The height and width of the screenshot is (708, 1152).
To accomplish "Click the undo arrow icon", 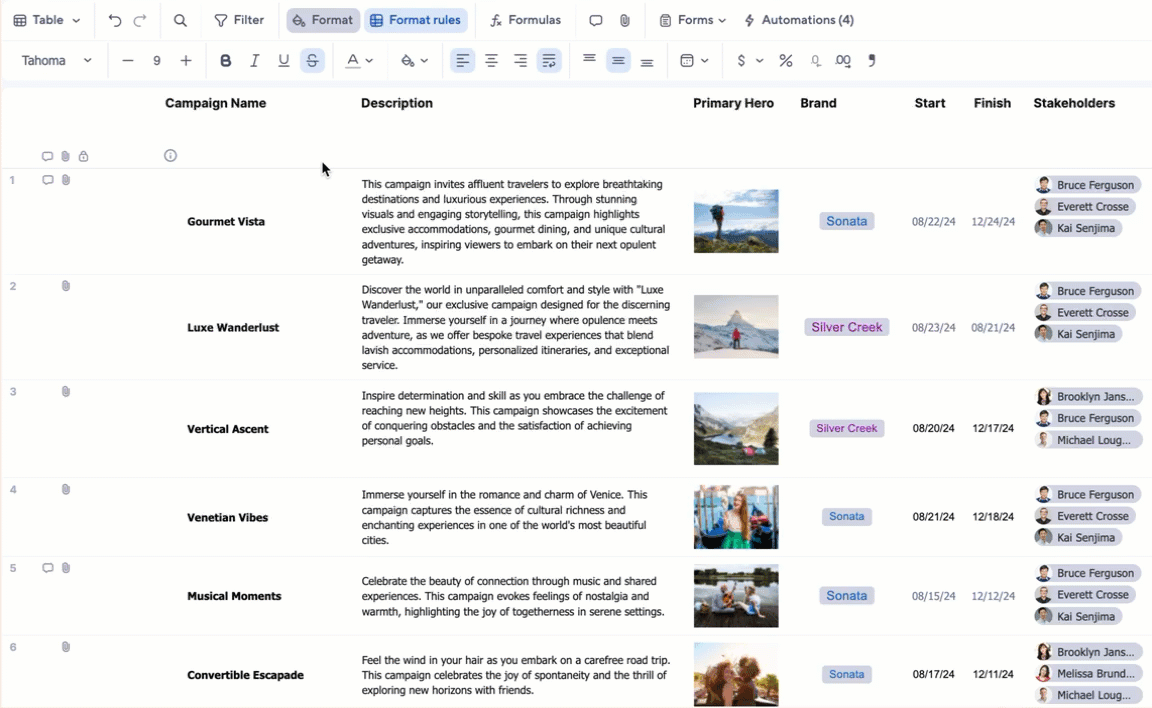I will coord(115,20).
